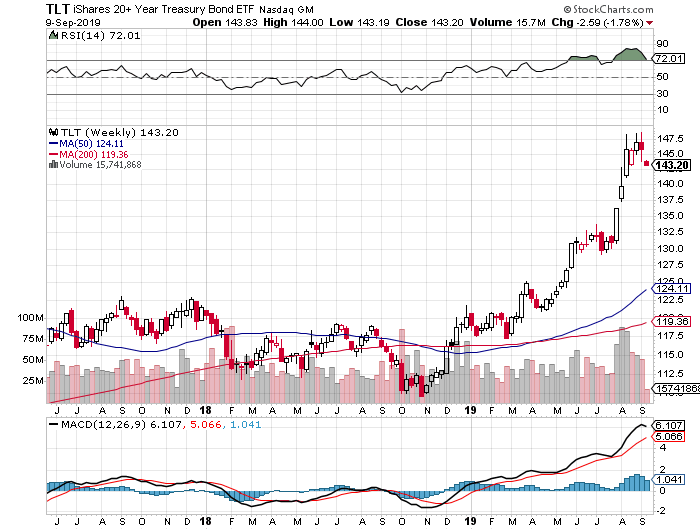Viewport: 700px width, 530px height.
Task: Click the iShares 20+ Year Treasury Bond ETF name
Action: click(x=164, y=9)
